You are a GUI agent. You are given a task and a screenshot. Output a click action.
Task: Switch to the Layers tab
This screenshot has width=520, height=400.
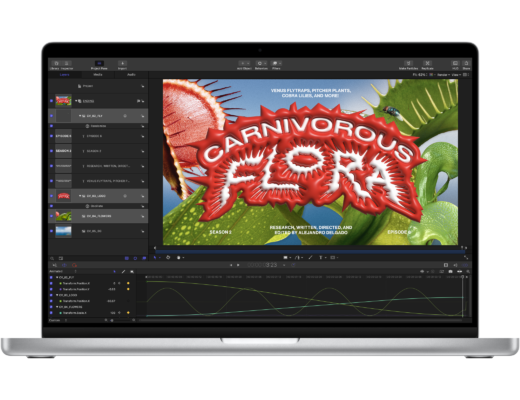tap(64, 75)
